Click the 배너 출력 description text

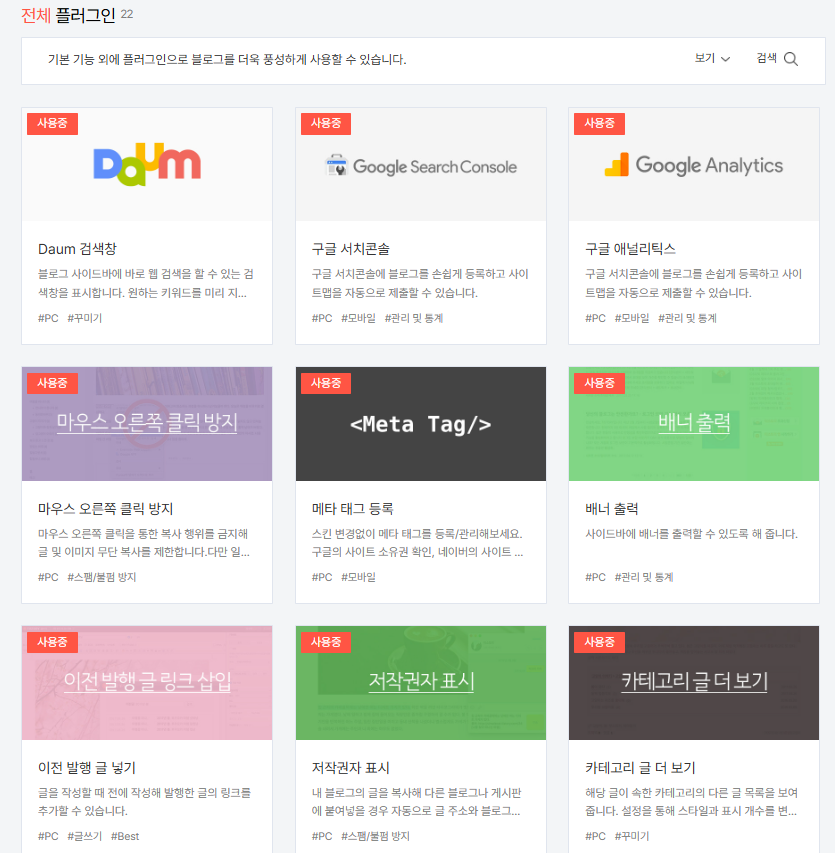click(691, 534)
